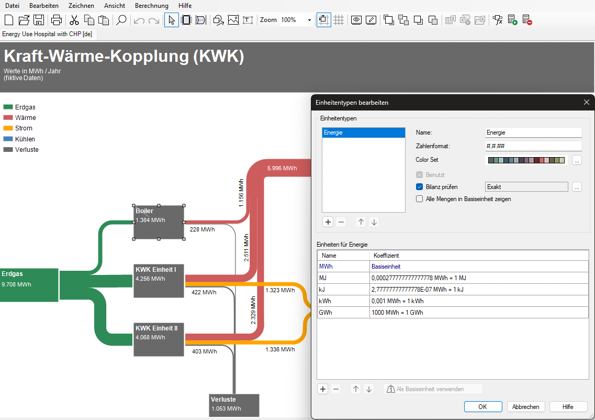Image resolution: width=595 pixels, height=420 pixels.
Task: Redo the last undone action
Action: (x=154, y=20)
